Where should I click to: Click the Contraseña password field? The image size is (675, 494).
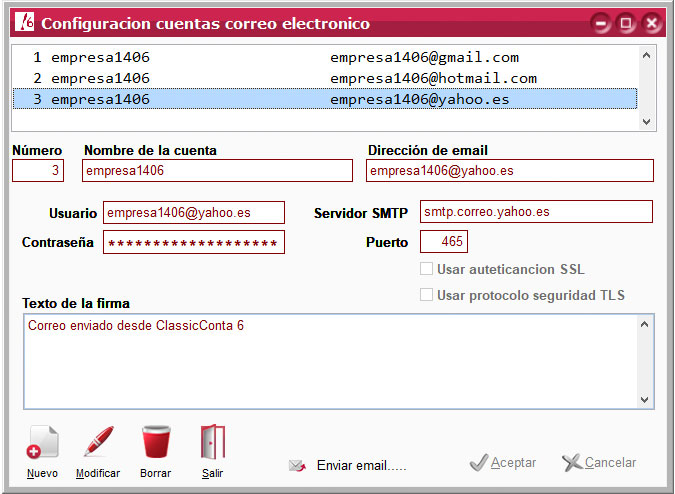pos(194,242)
